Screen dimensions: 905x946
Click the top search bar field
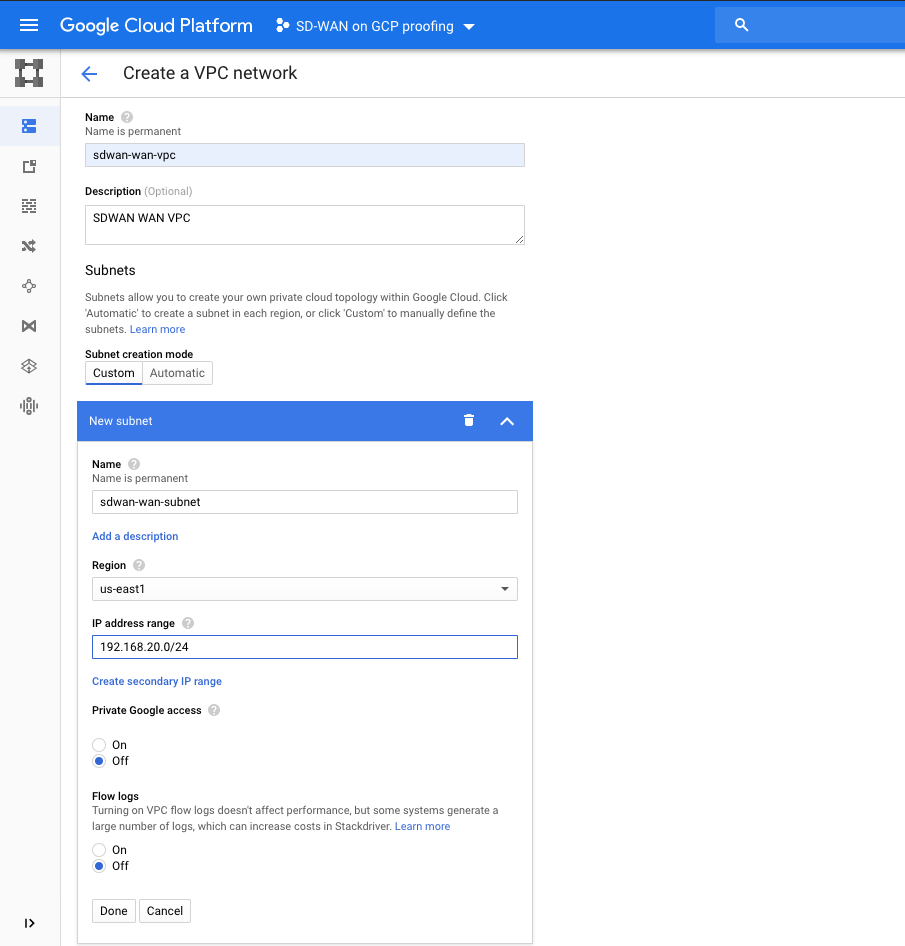click(810, 25)
